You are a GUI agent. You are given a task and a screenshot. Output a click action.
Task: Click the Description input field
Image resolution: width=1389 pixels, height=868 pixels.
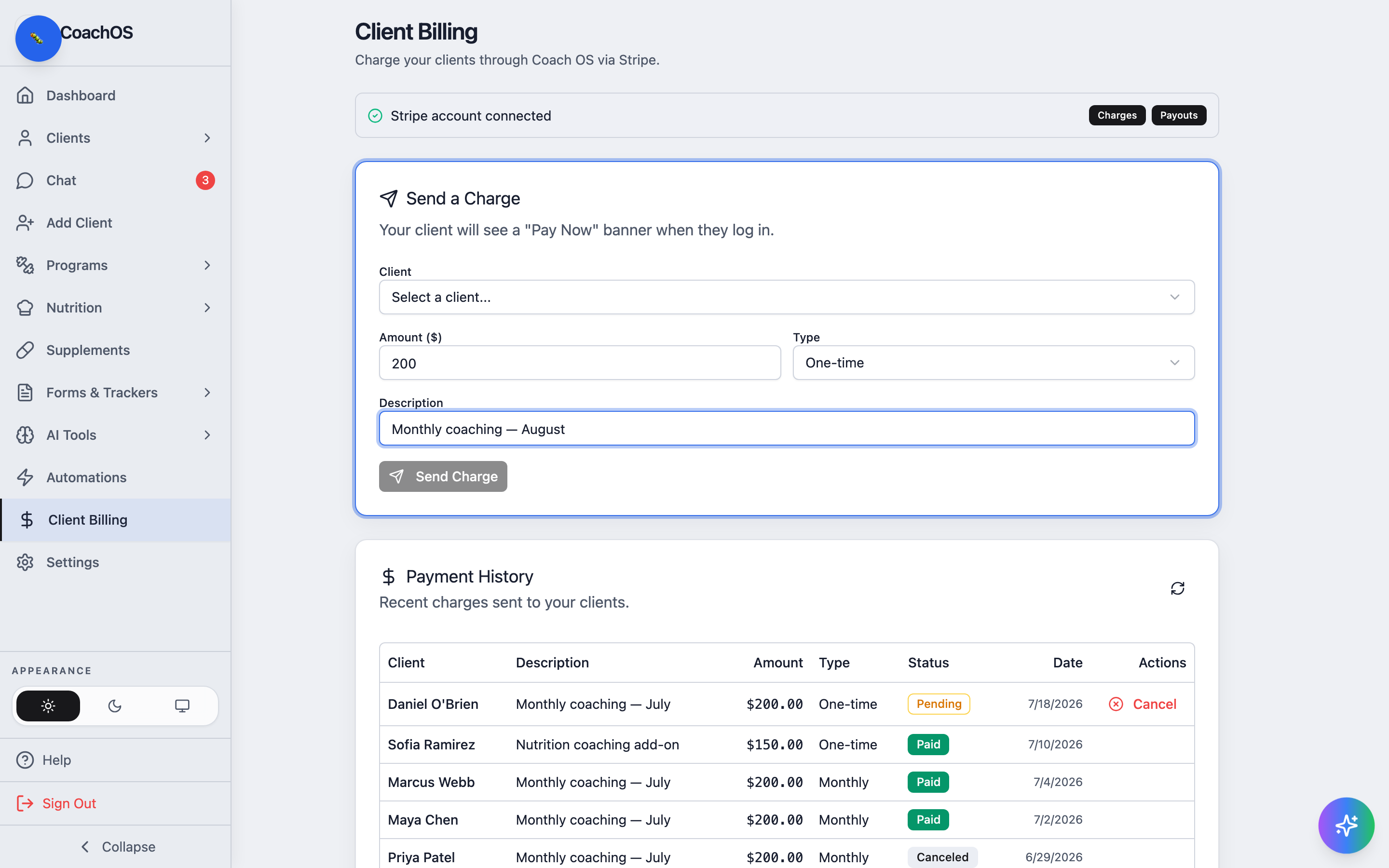click(x=786, y=429)
